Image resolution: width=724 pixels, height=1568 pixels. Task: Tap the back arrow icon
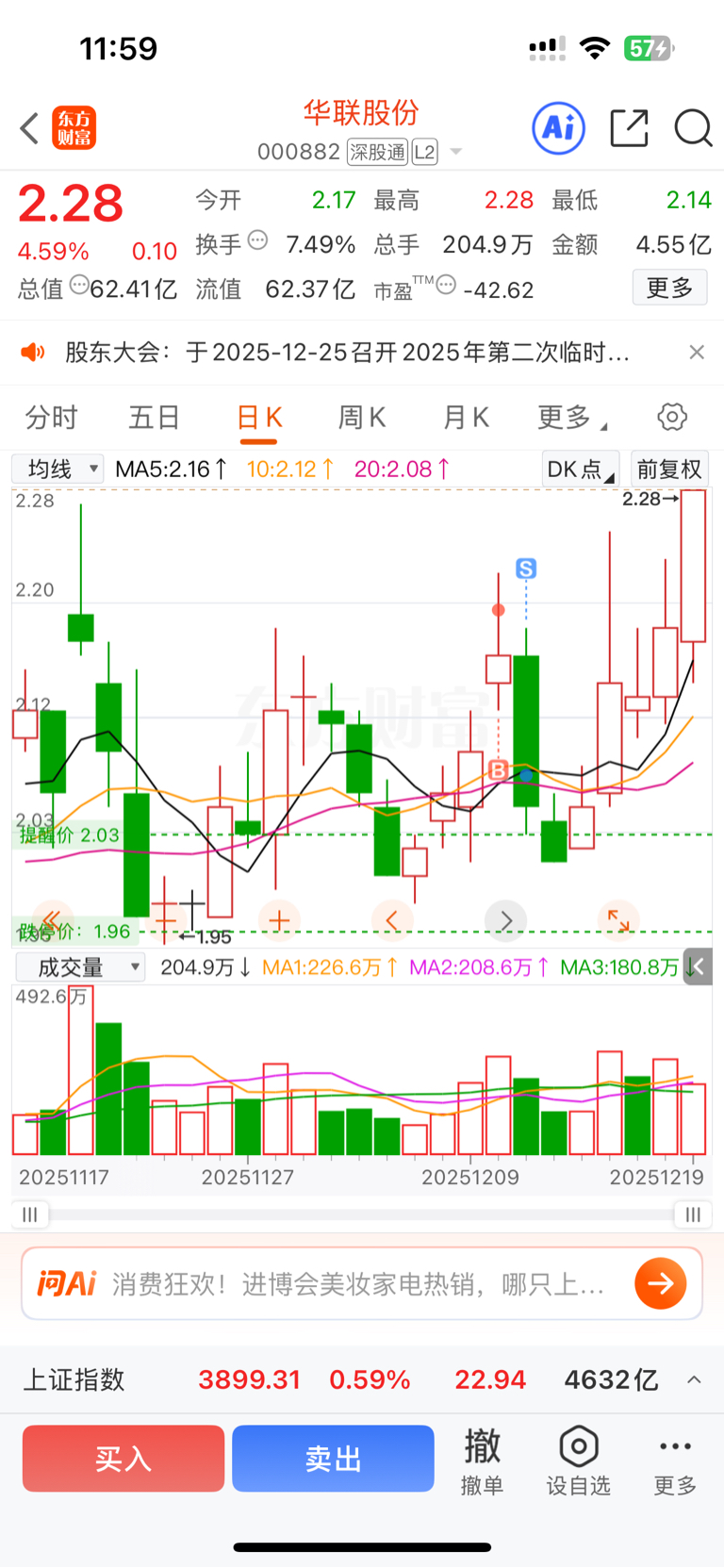30,128
